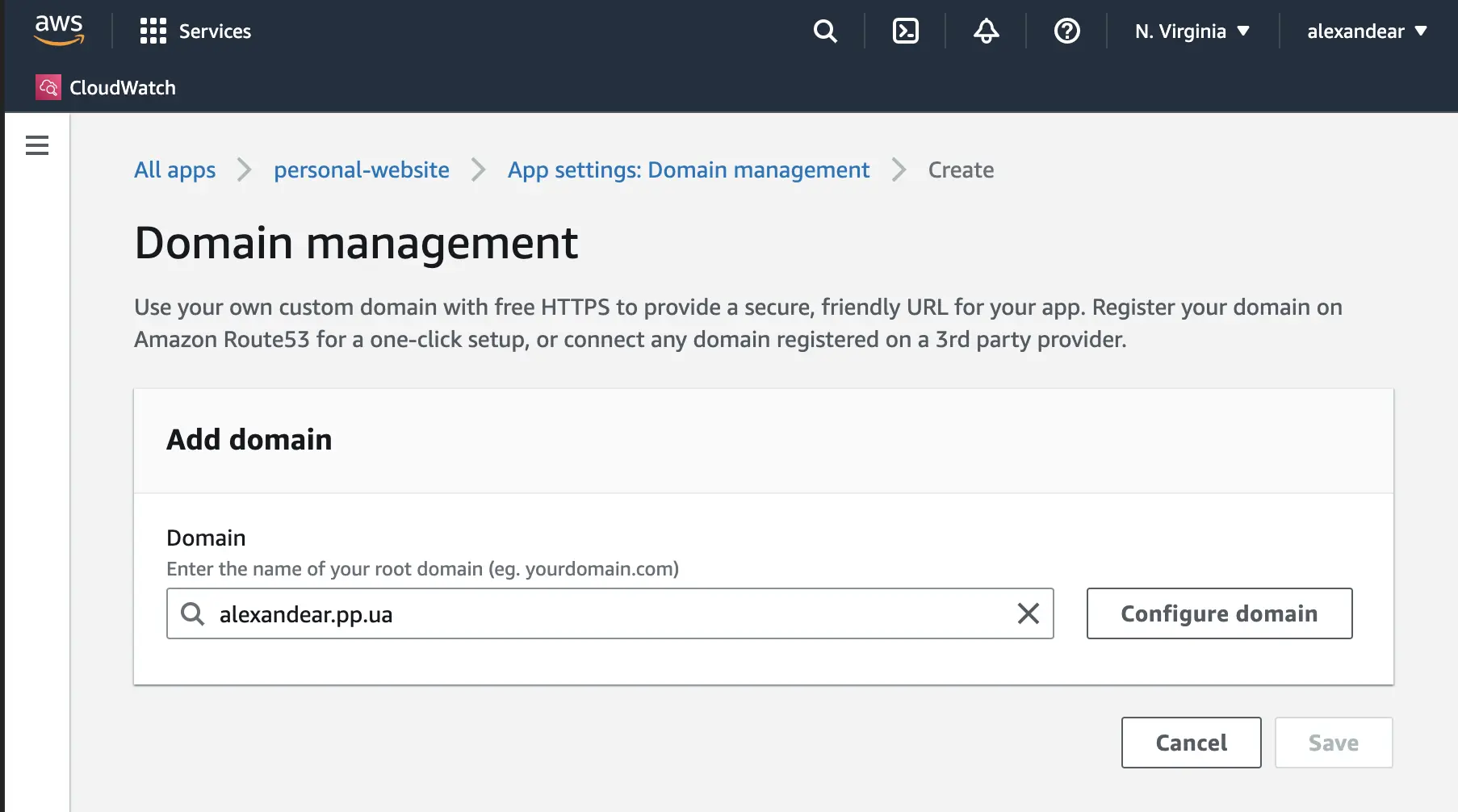Click the help question mark icon
The width and height of the screenshot is (1458, 812).
click(1066, 31)
